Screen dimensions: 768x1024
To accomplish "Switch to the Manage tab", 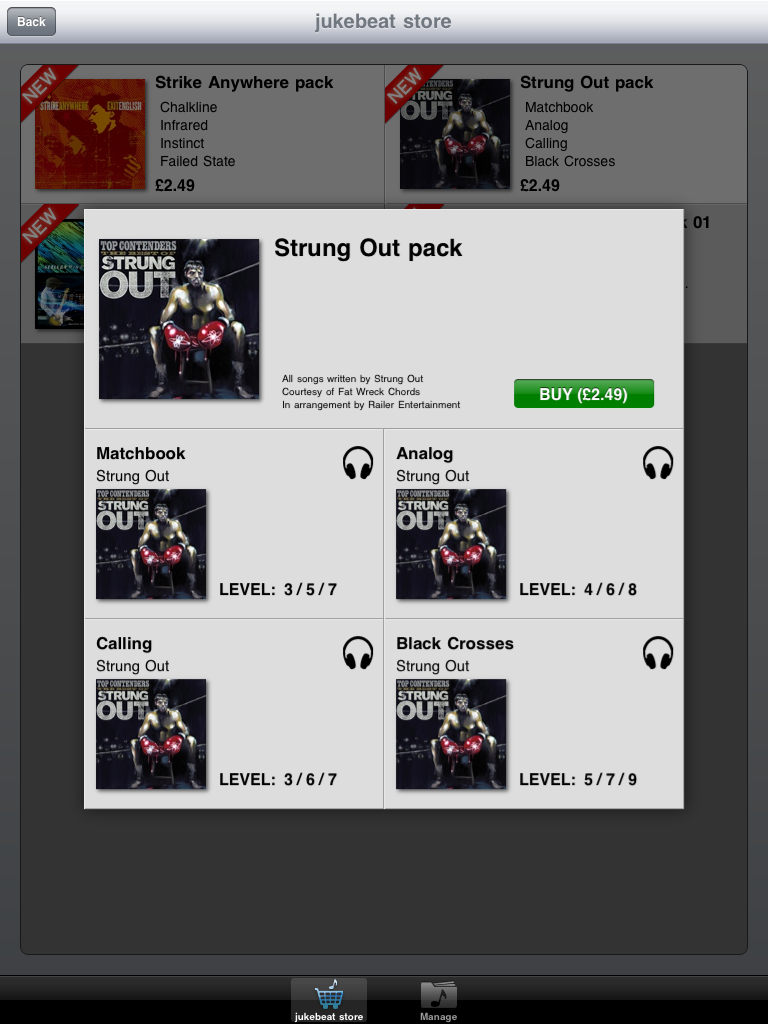I will [x=438, y=1000].
